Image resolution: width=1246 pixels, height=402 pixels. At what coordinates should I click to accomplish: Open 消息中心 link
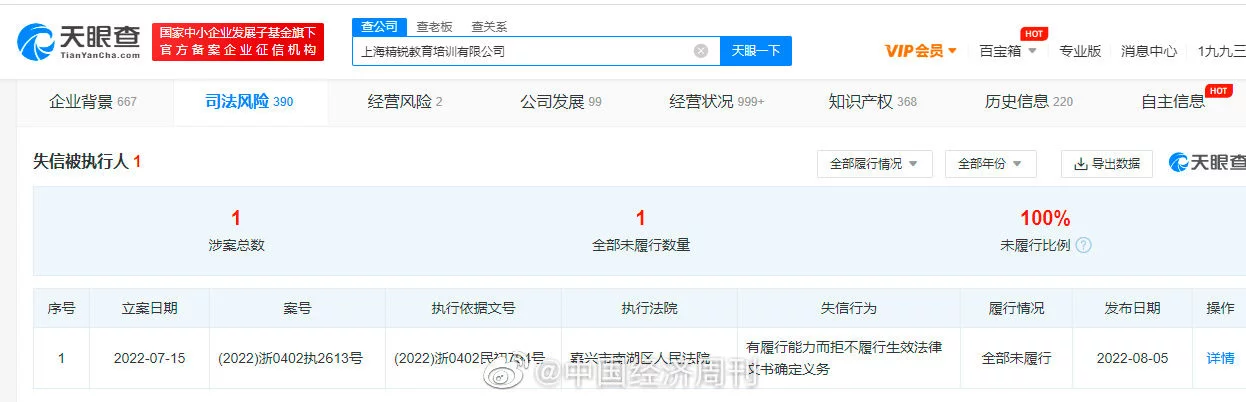point(1149,51)
